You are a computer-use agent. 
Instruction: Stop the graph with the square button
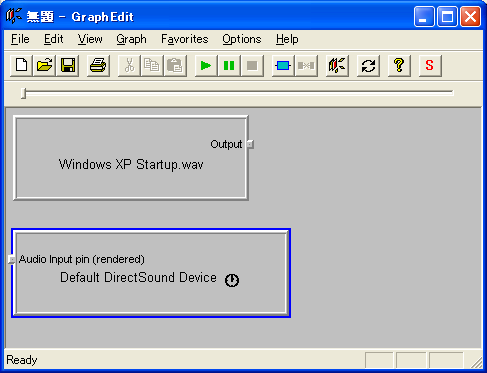click(252, 66)
